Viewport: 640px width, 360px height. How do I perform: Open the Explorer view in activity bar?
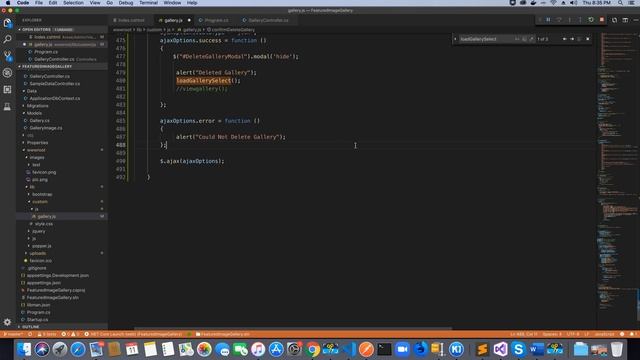[x=7, y=23]
